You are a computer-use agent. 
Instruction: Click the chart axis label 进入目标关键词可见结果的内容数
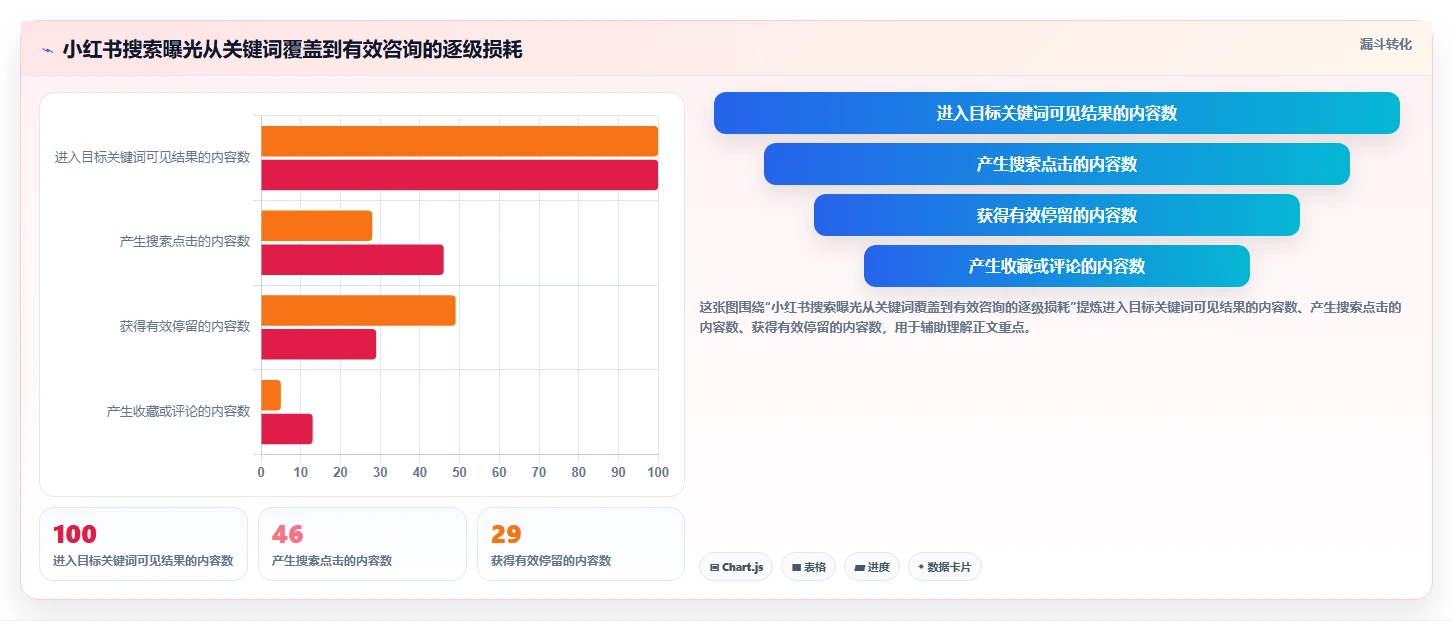(x=153, y=158)
